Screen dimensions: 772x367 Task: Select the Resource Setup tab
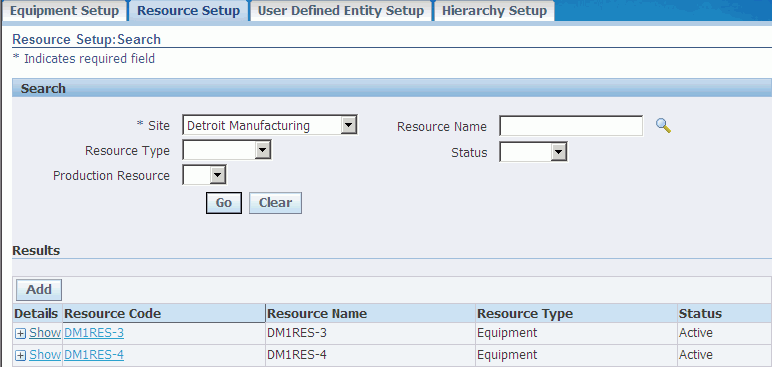(188, 11)
